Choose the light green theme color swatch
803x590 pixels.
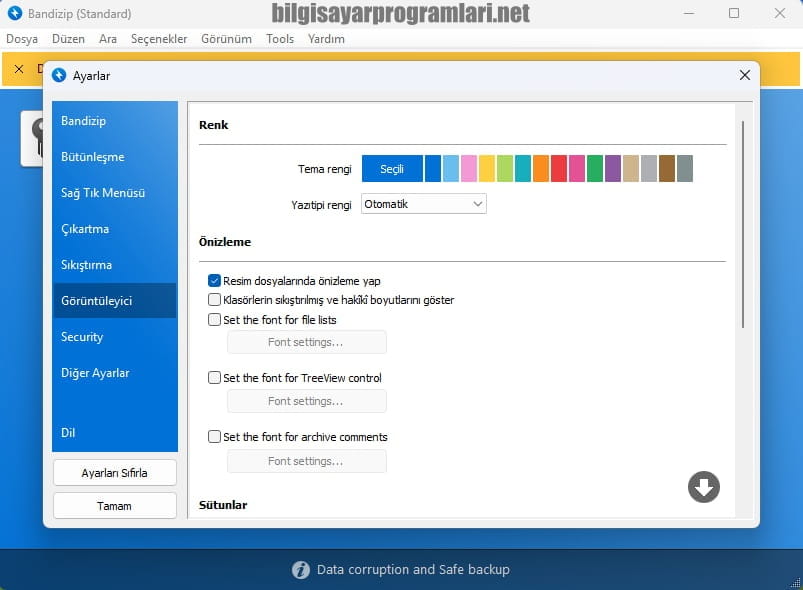click(504, 168)
